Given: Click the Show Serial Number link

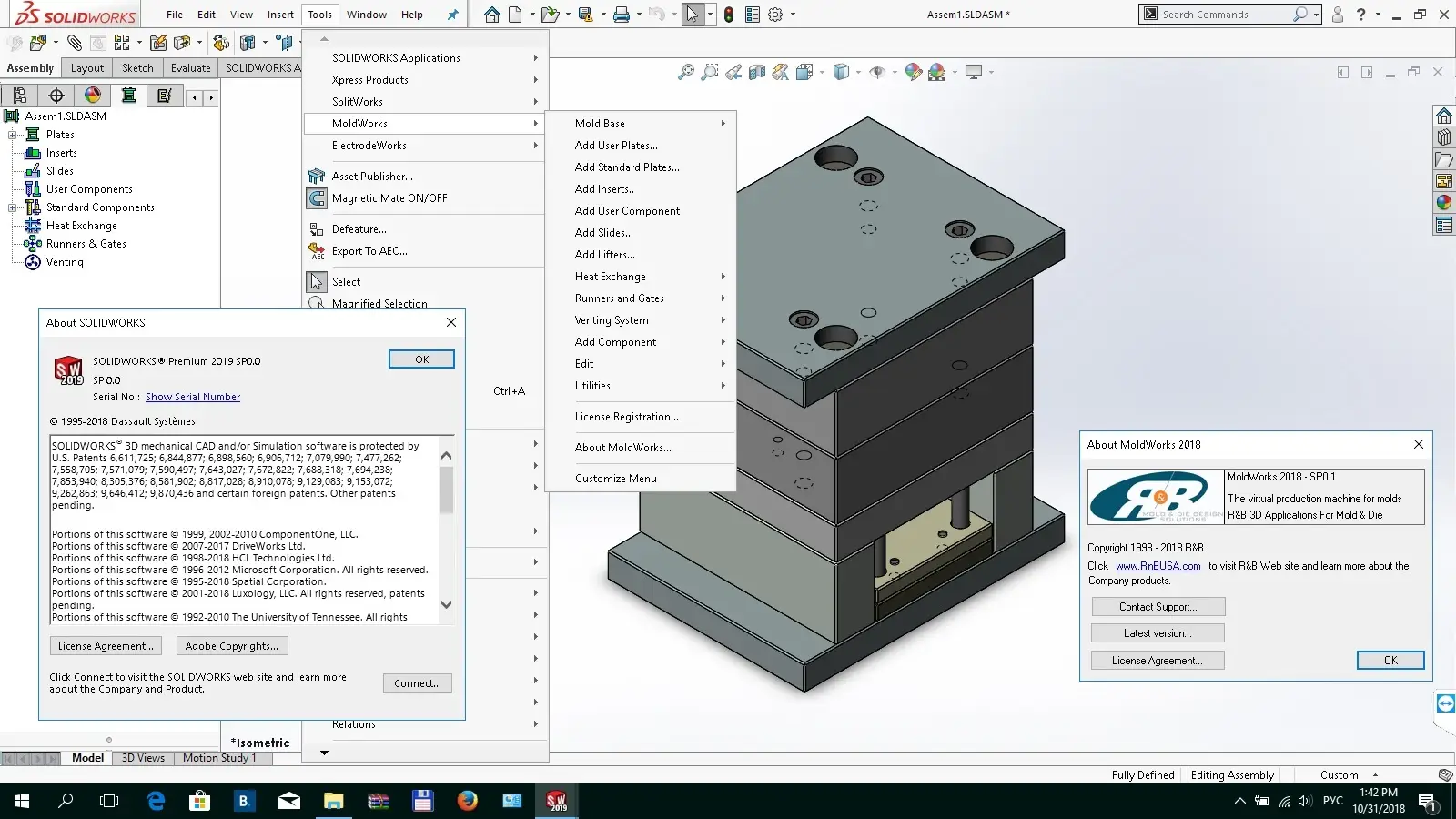Looking at the screenshot, I should (193, 397).
